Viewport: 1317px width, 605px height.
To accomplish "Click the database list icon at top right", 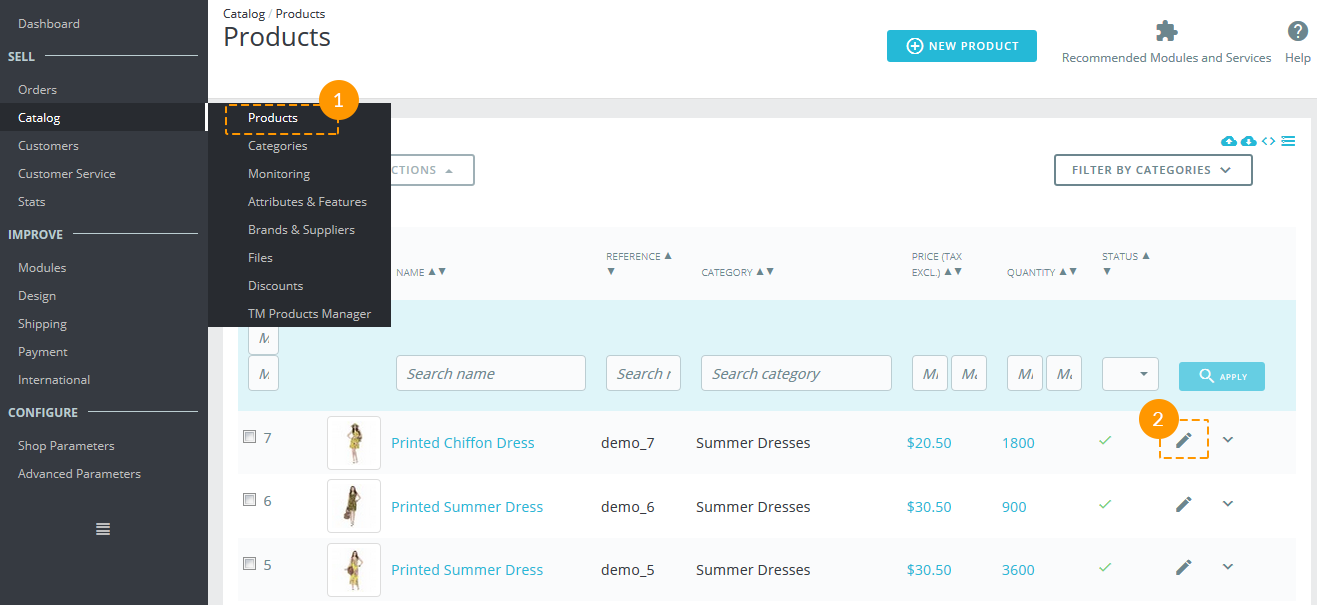I will 1288,141.
